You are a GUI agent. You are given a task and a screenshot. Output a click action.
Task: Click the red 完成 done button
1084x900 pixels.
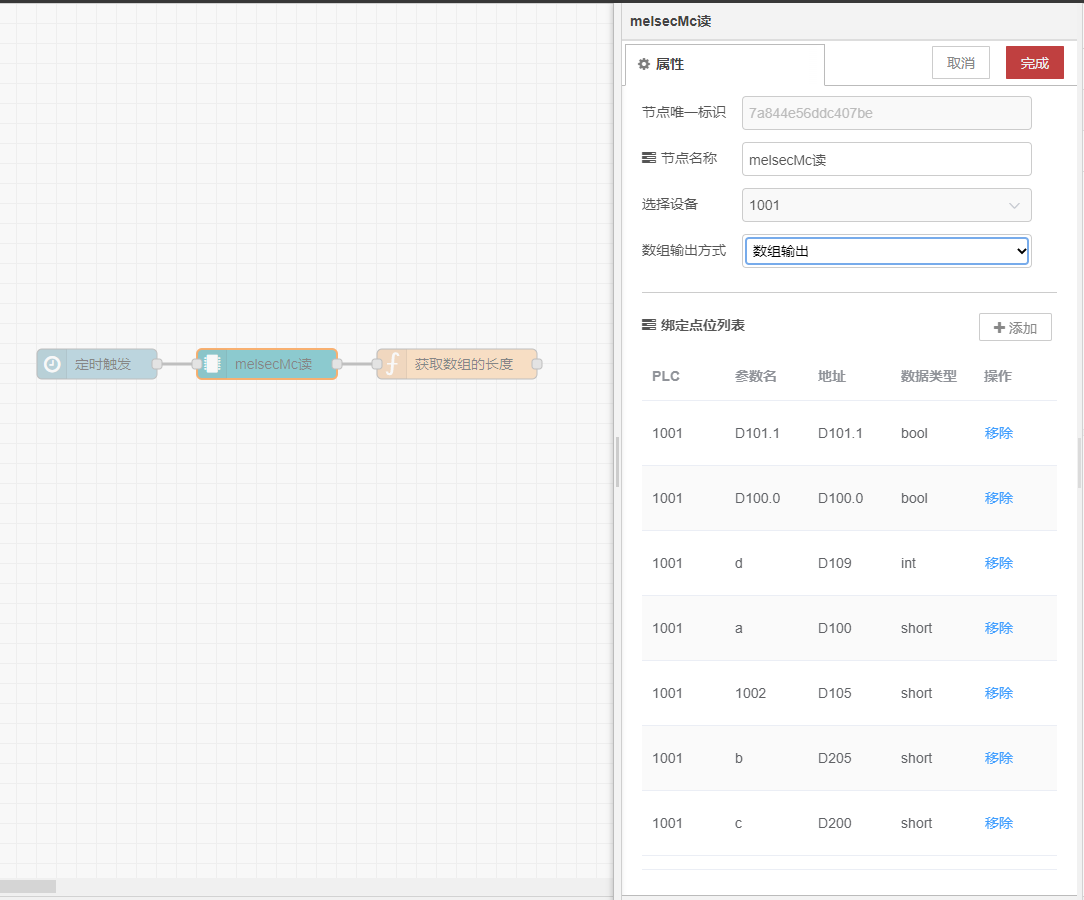click(1034, 63)
